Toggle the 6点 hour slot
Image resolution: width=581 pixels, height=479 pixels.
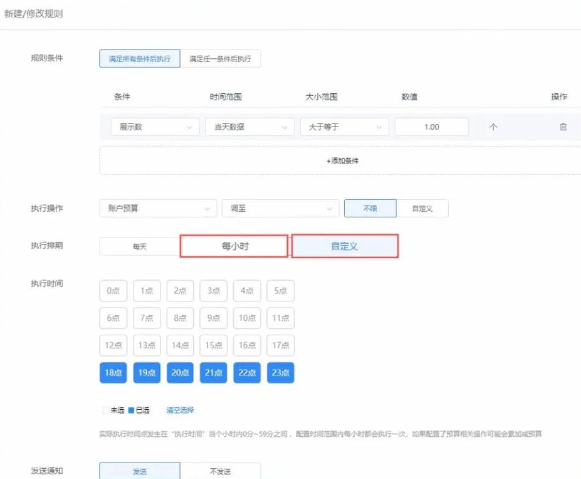click(113, 318)
